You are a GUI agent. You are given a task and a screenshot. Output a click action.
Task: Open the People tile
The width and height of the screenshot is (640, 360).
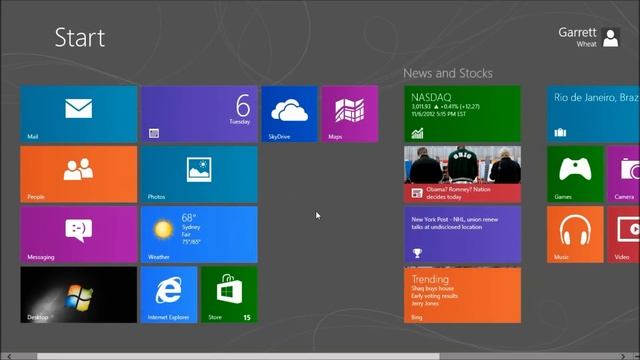tap(78, 174)
